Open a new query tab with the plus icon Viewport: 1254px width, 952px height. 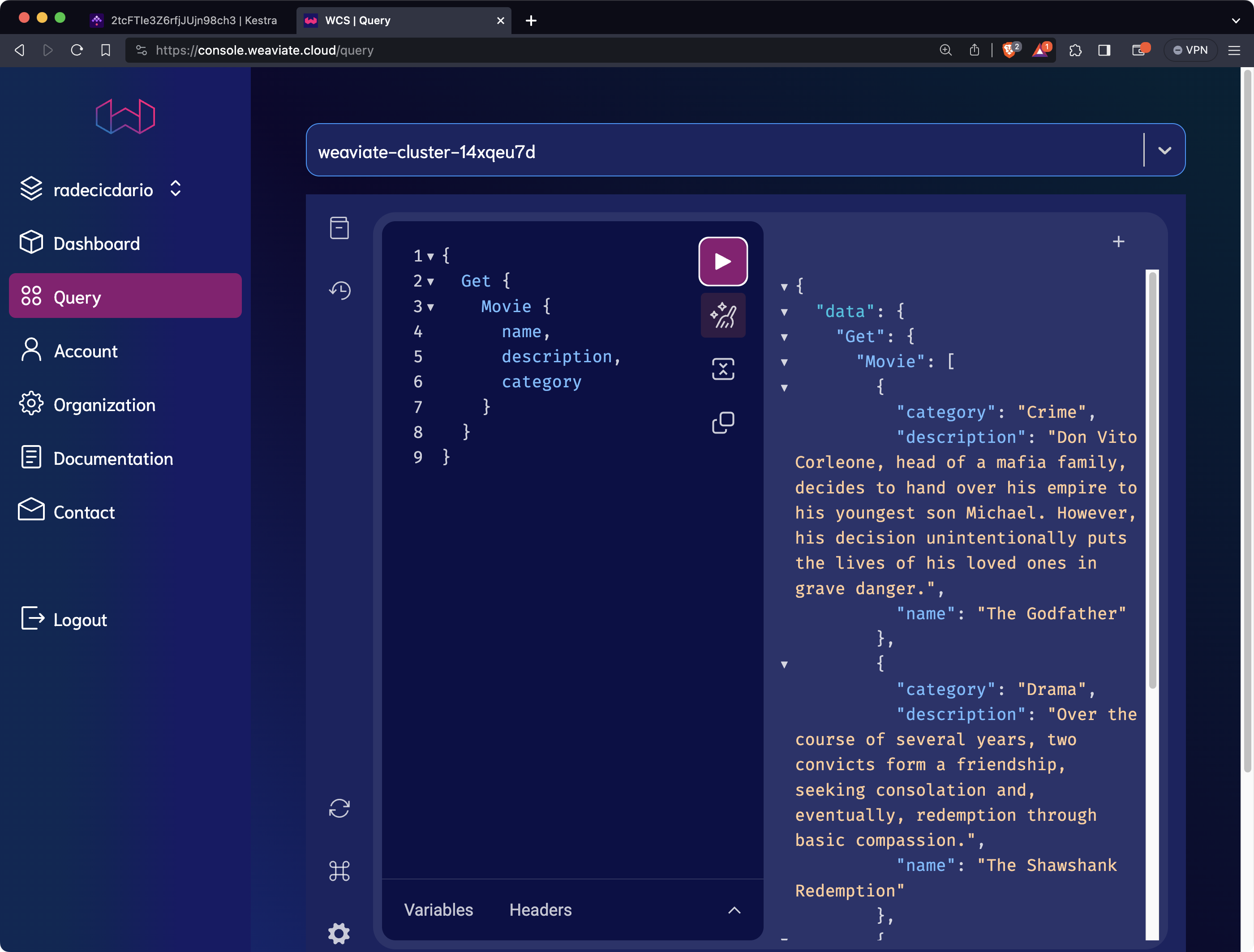pyautogui.click(x=1118, y=241)
